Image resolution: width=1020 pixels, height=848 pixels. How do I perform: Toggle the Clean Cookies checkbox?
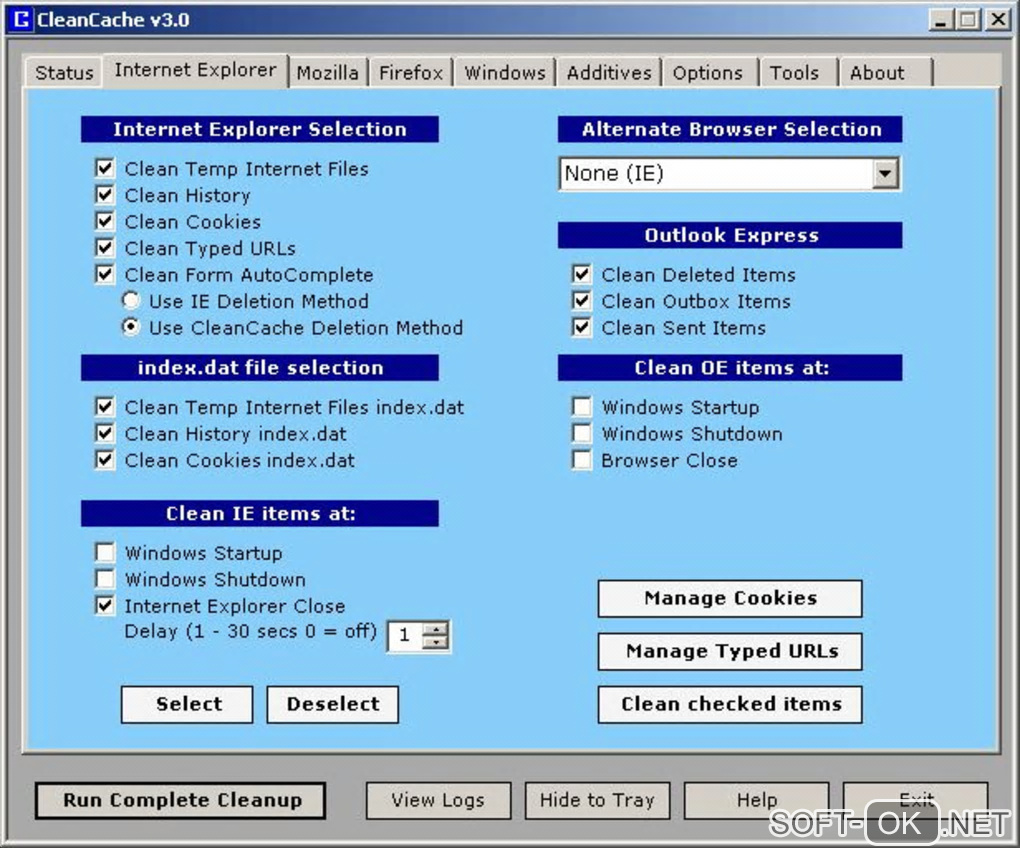coord(105,221)
